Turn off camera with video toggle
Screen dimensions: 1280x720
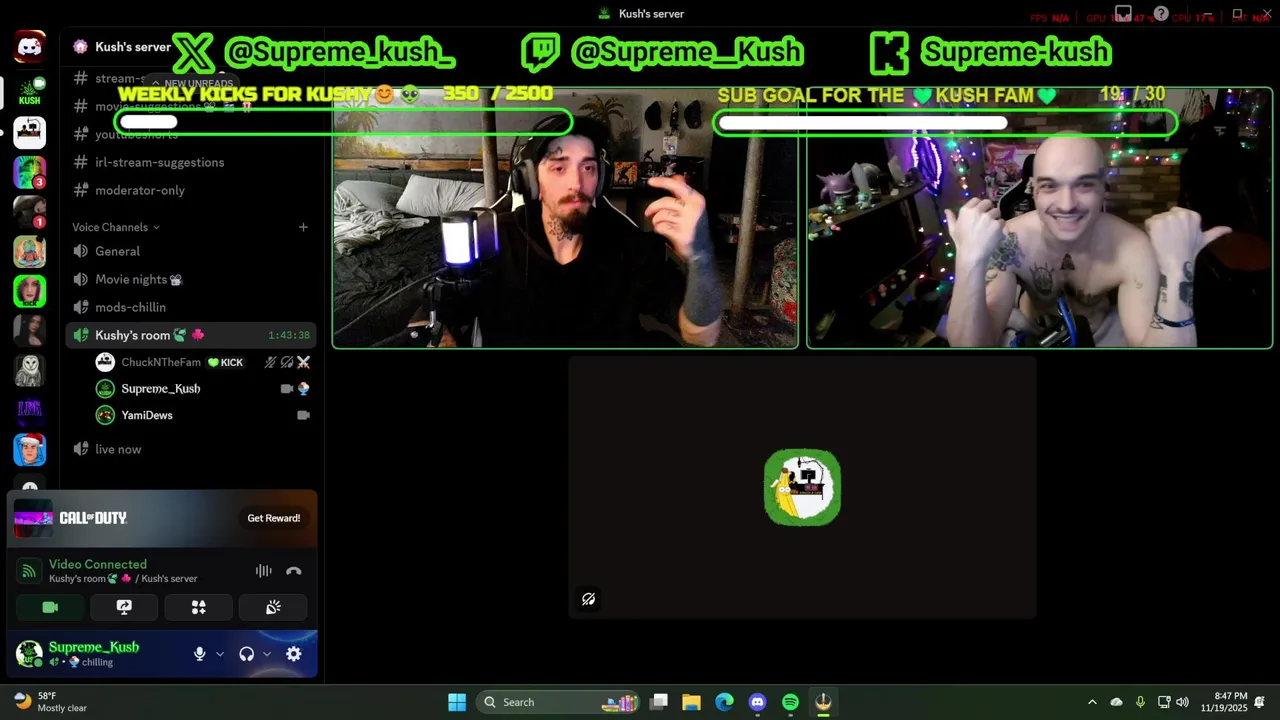point(50,607)
